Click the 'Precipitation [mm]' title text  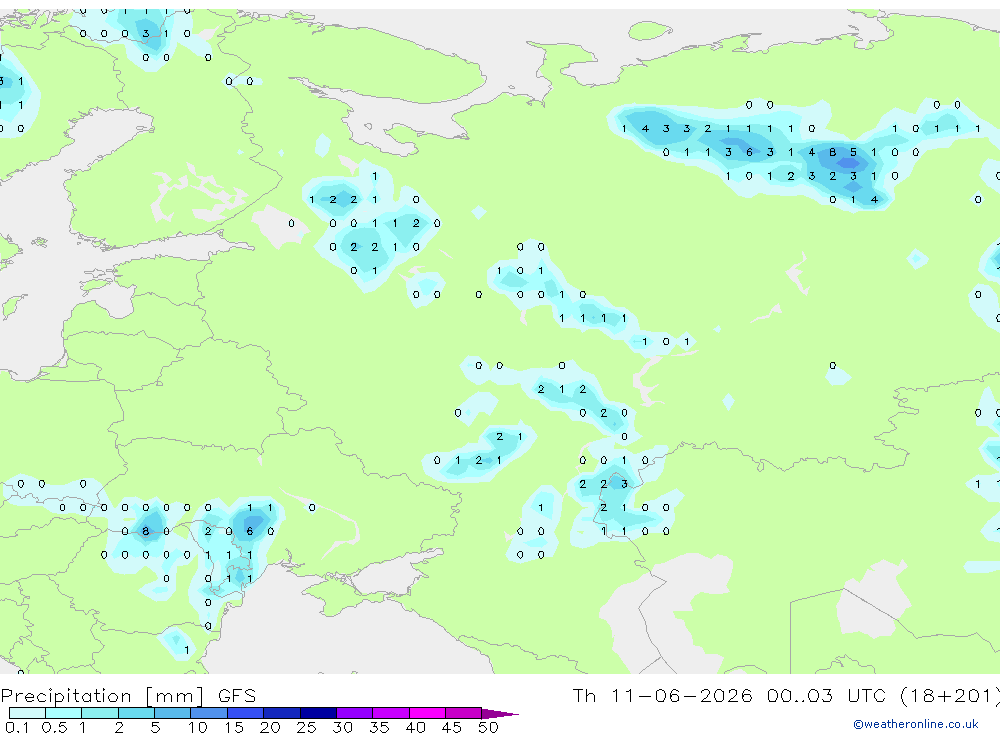click(x=102, y=696)
